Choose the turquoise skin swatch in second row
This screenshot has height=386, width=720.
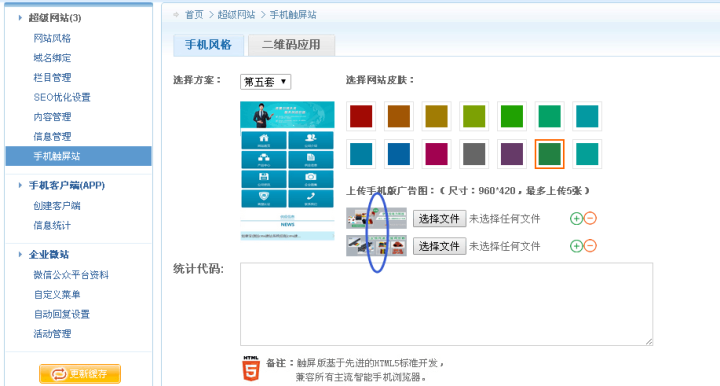click(x=587, y=154)
